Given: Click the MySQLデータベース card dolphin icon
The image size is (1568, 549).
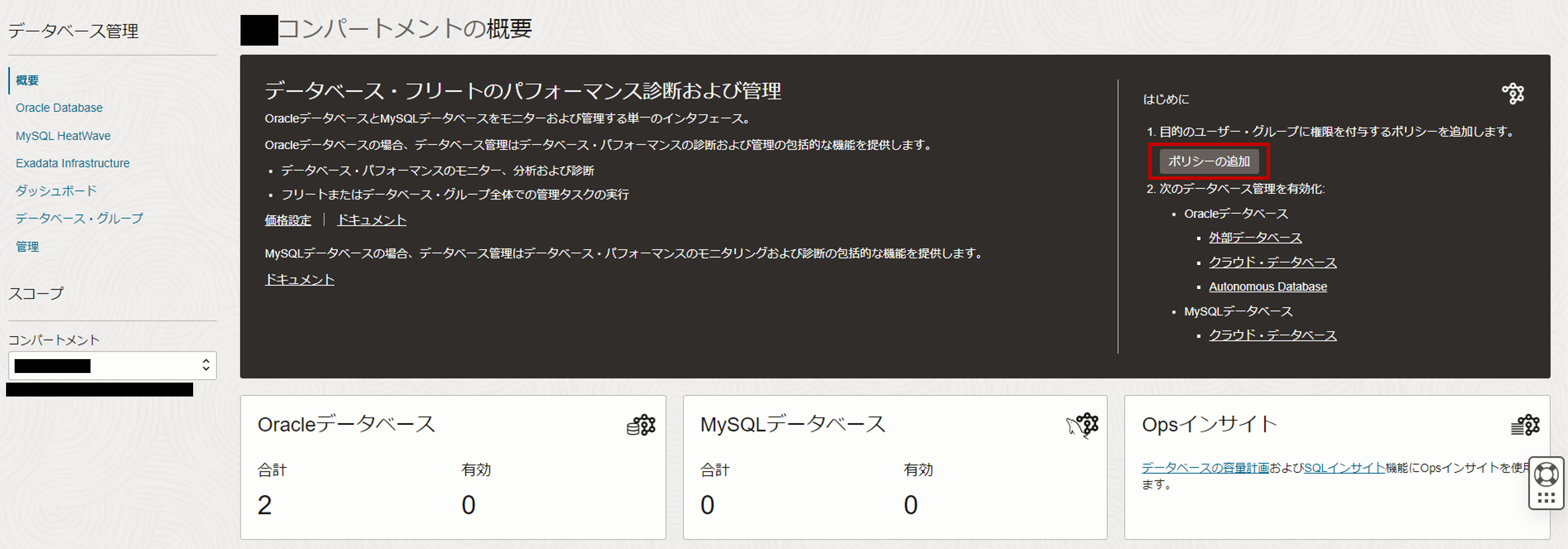Looking at the screenshot, I should tap(1082, 425).
